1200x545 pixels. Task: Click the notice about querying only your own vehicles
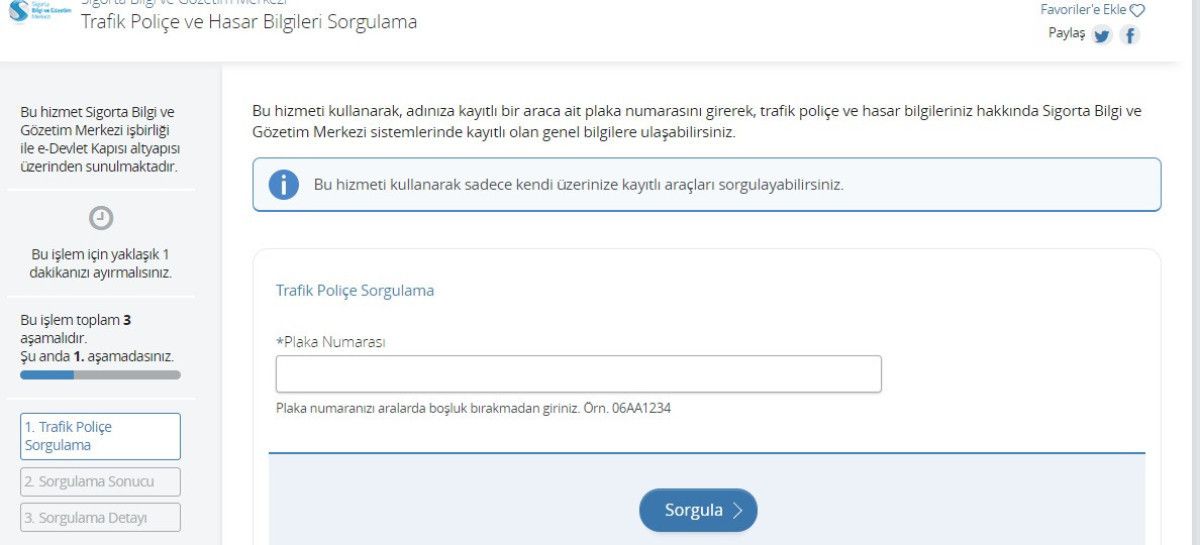pyautogui.click(x=579, y=185)
